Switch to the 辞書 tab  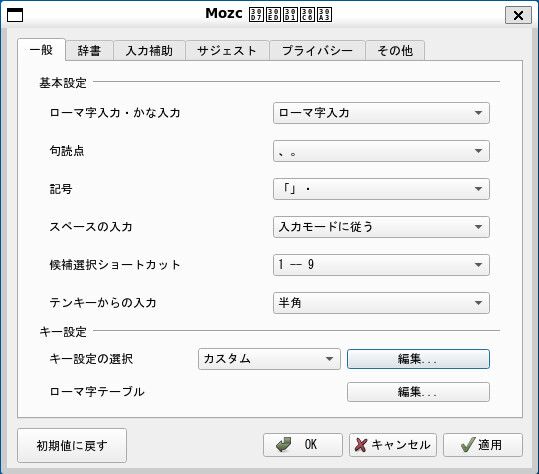pos(89,51)
